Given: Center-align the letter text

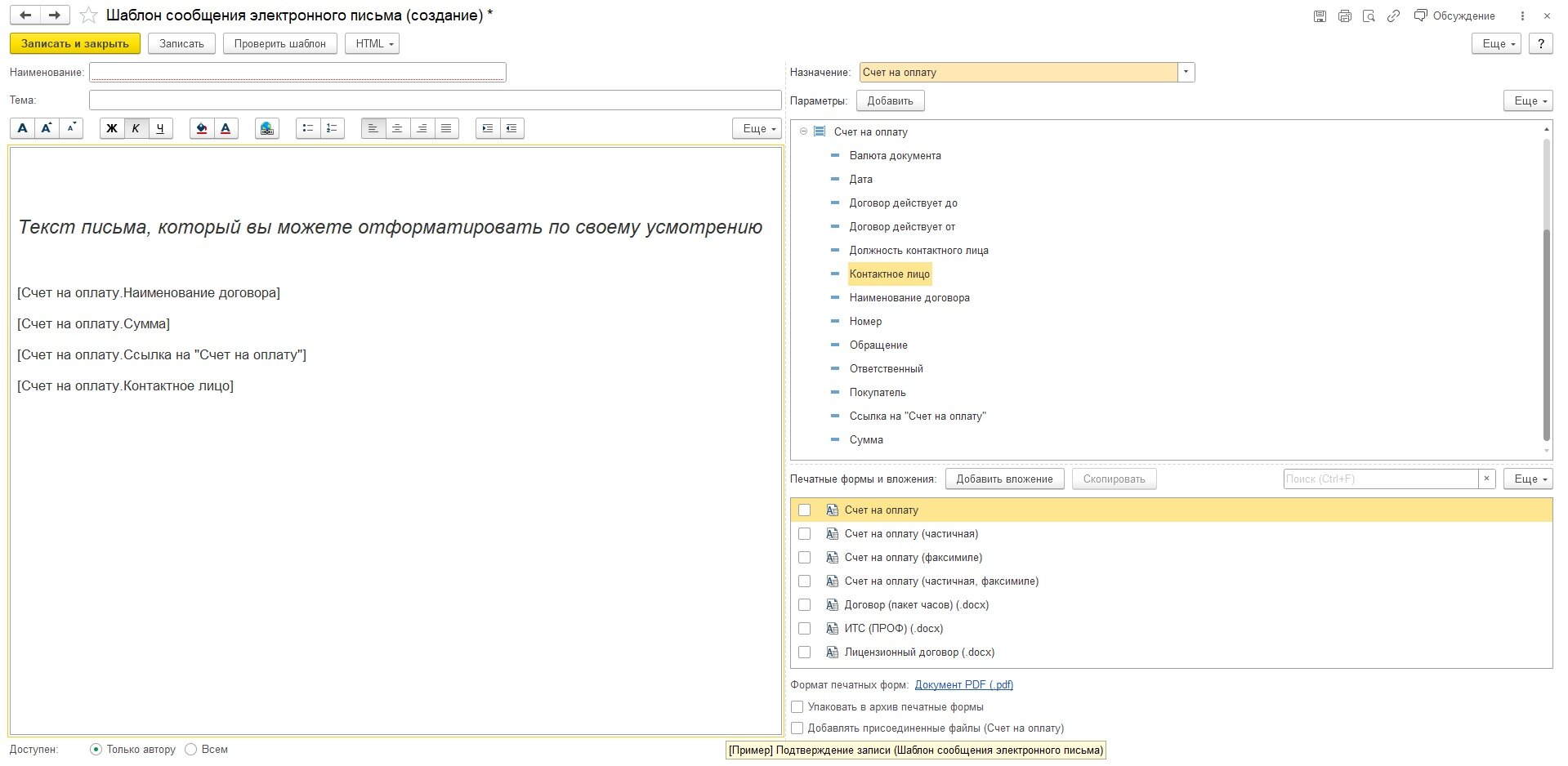Looking at the screenshot, I should click(x=397, y=128).
